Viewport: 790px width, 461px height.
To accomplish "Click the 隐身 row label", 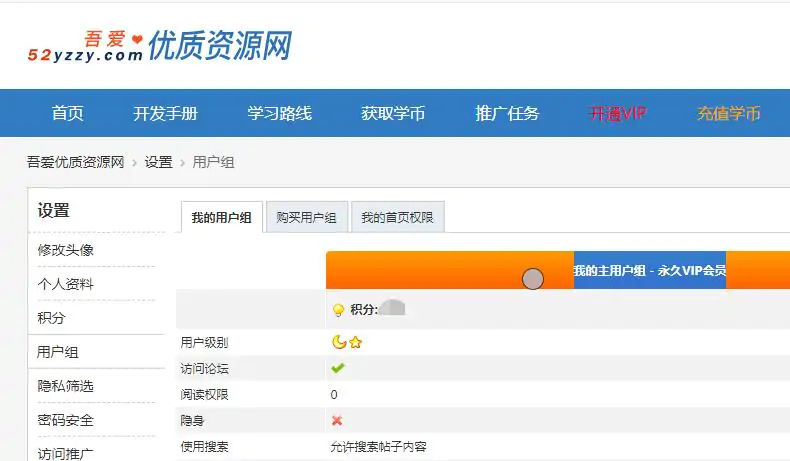I will (x=192, y=420).
